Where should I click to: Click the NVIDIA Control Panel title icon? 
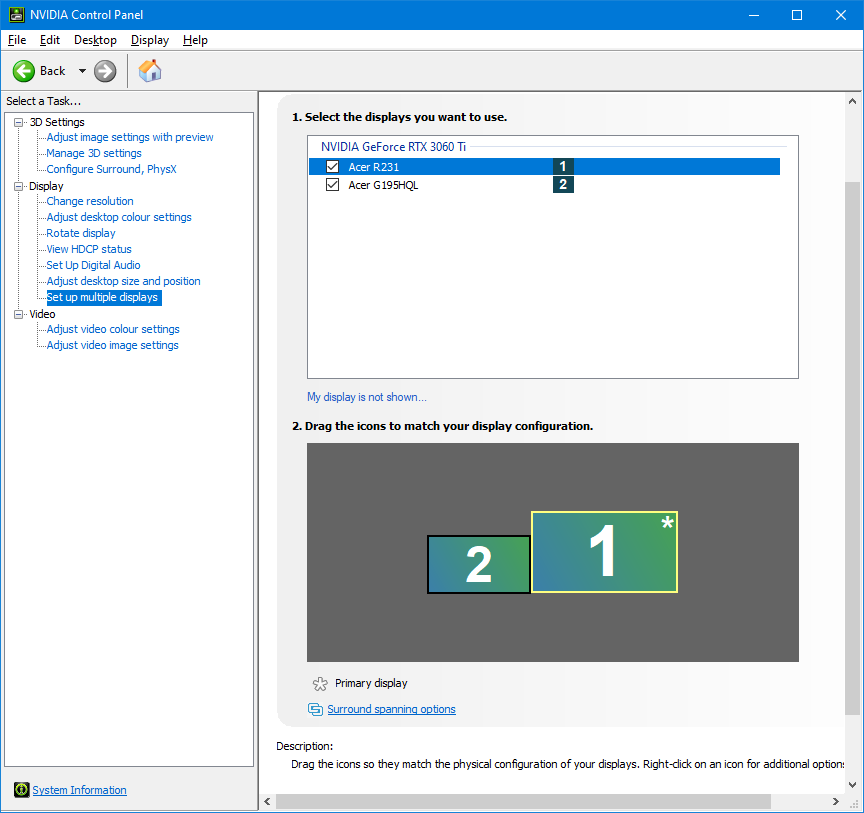pyautogui.click(x=17, y=15)
